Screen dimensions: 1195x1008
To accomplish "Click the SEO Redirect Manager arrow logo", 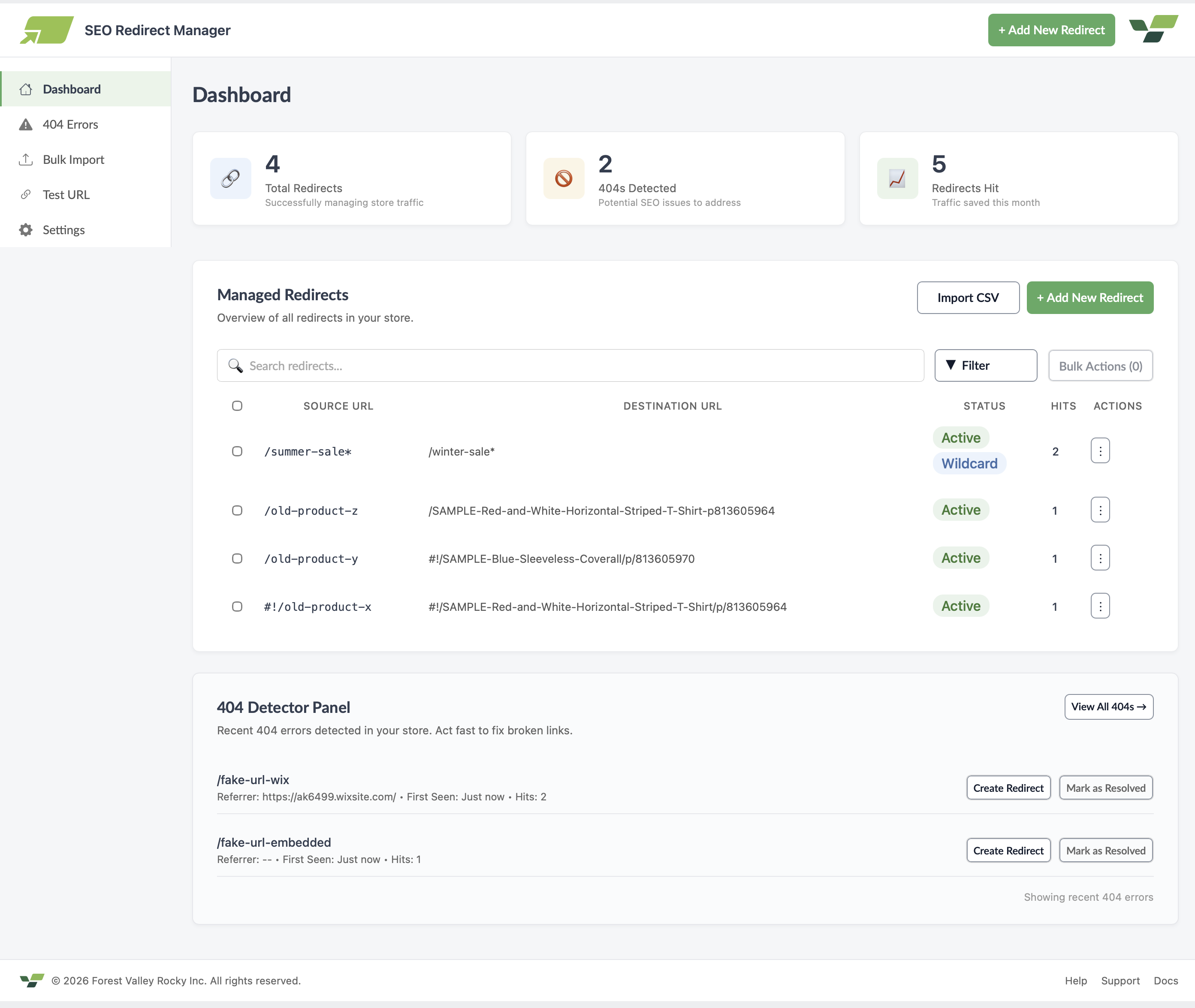I will (x=47, y=30).
